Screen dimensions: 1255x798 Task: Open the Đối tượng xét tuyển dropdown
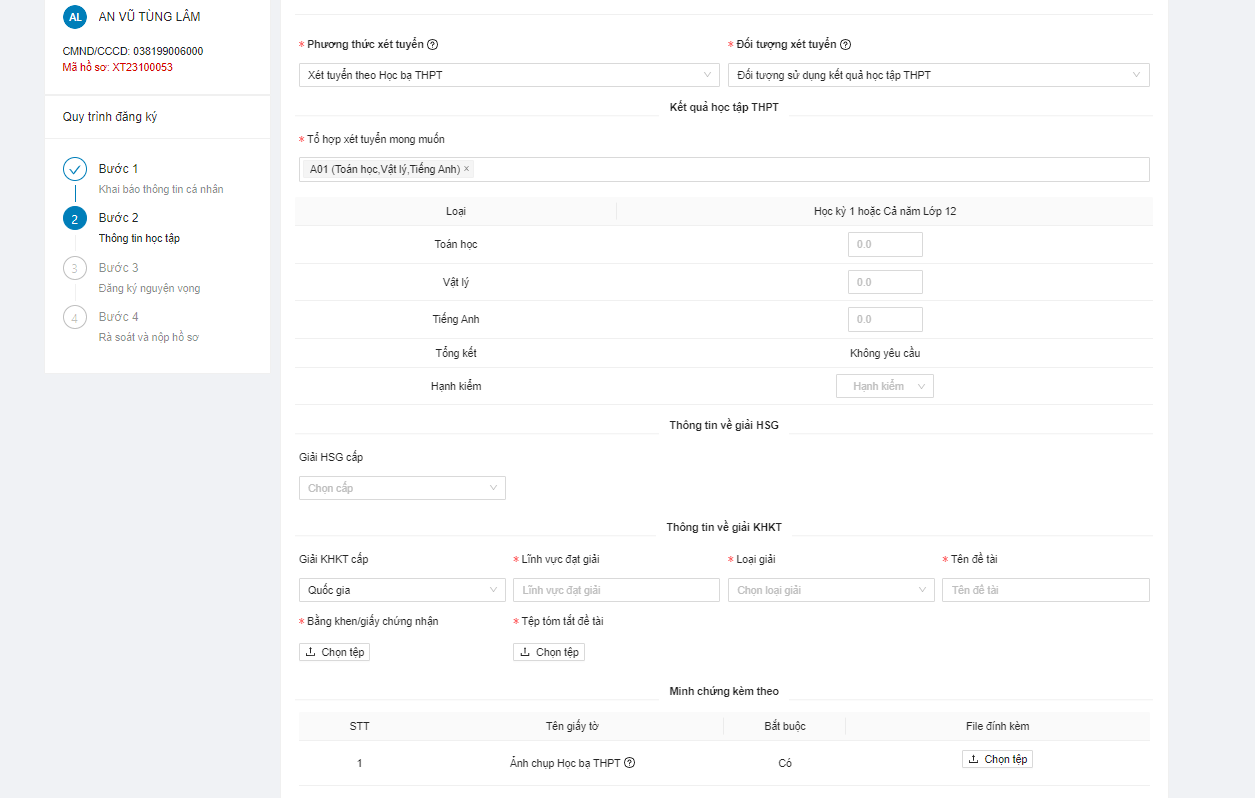[x=938, y=75]
